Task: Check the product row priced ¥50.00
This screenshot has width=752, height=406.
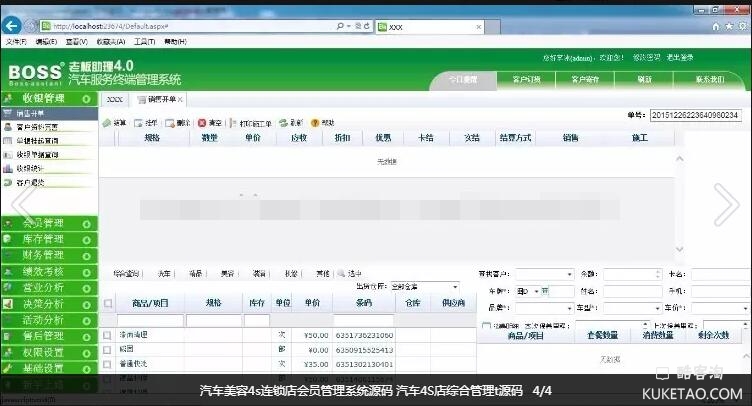Action: [107, 336]
